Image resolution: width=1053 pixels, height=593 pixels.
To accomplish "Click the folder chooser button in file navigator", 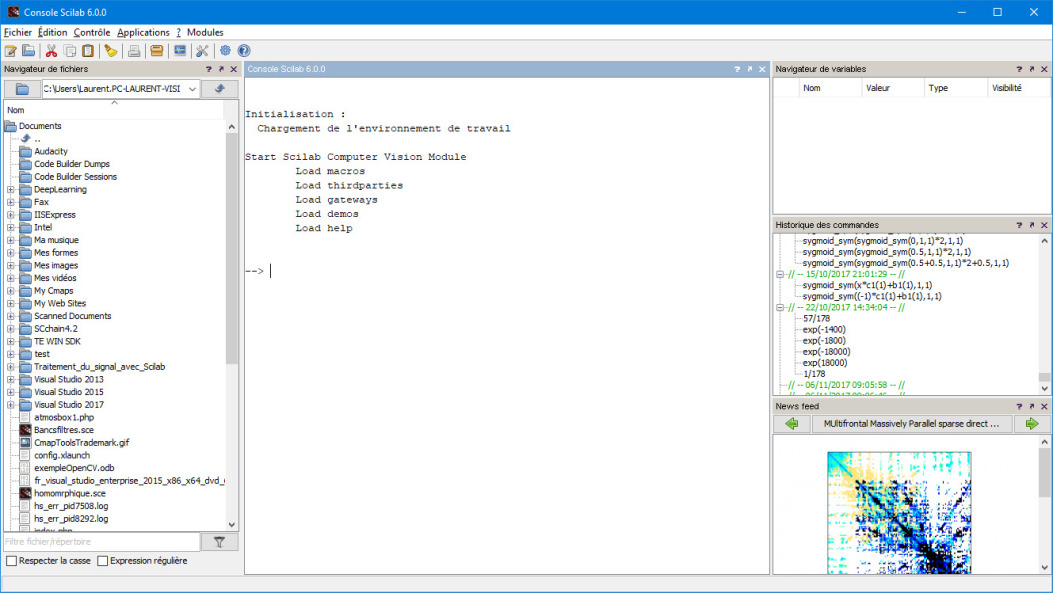I will (x=22, y=89).
